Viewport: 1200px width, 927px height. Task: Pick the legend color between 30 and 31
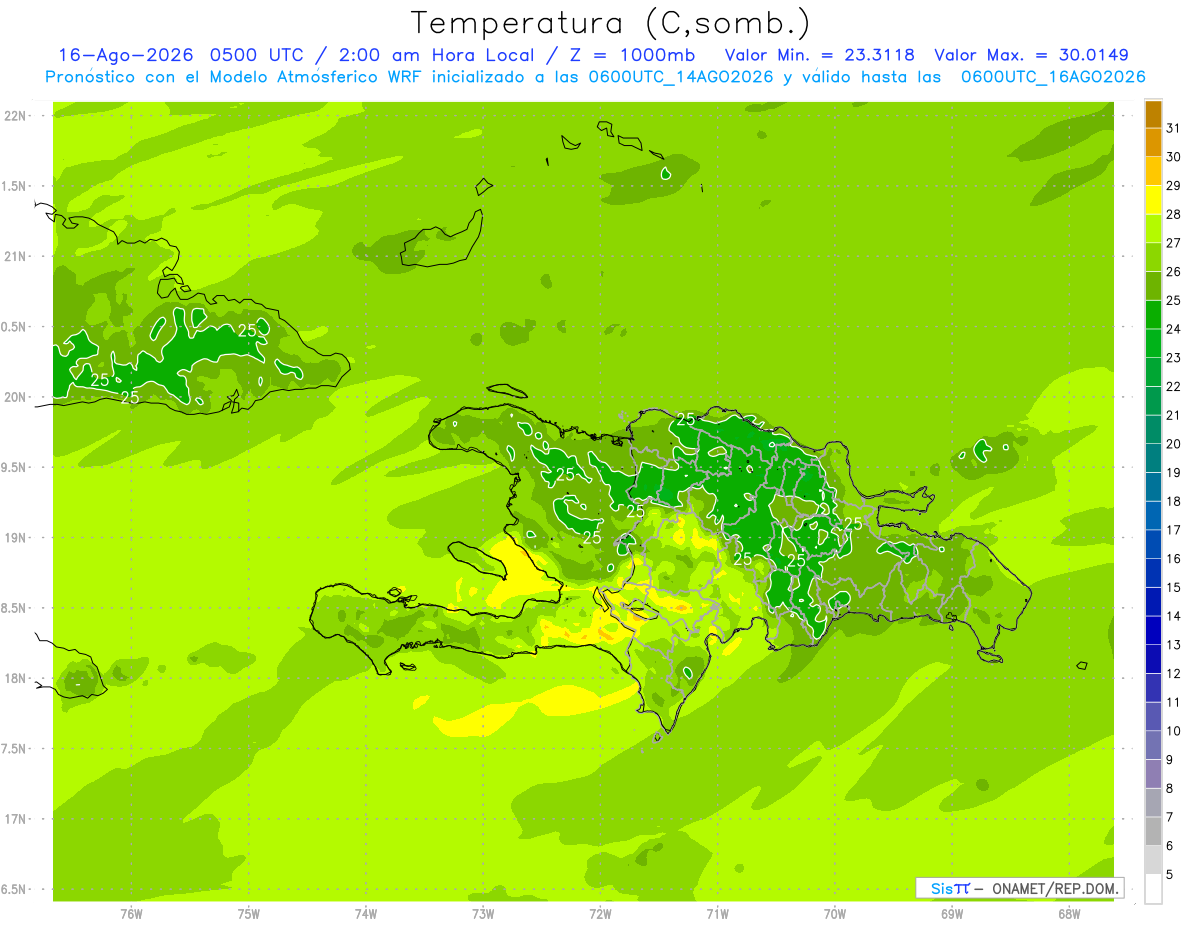click(1153, 142)
